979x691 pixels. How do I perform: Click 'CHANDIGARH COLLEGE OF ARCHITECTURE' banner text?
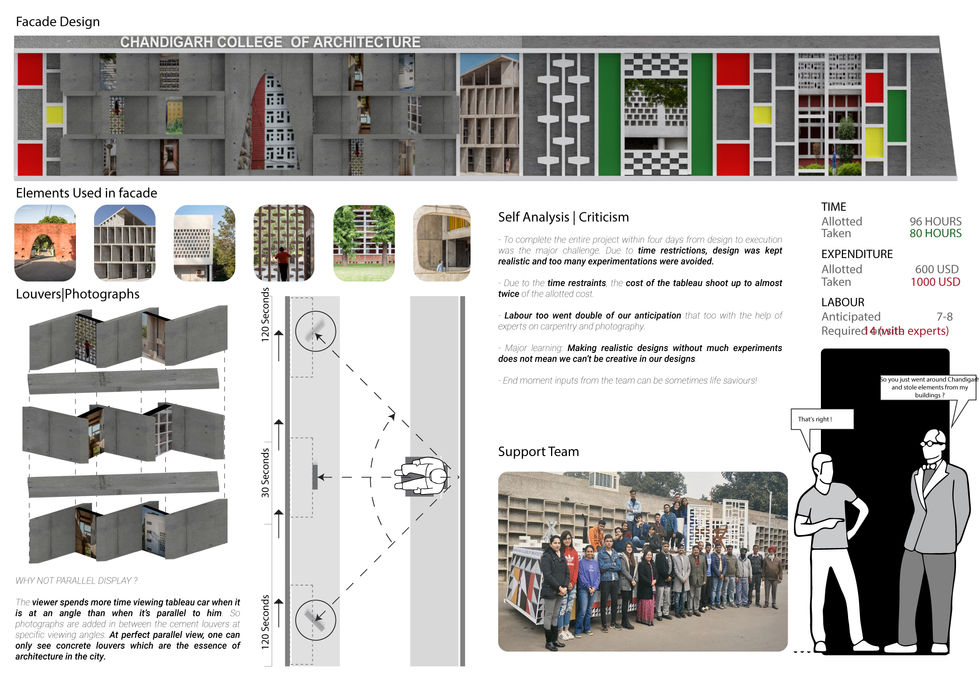coord(270,42)
